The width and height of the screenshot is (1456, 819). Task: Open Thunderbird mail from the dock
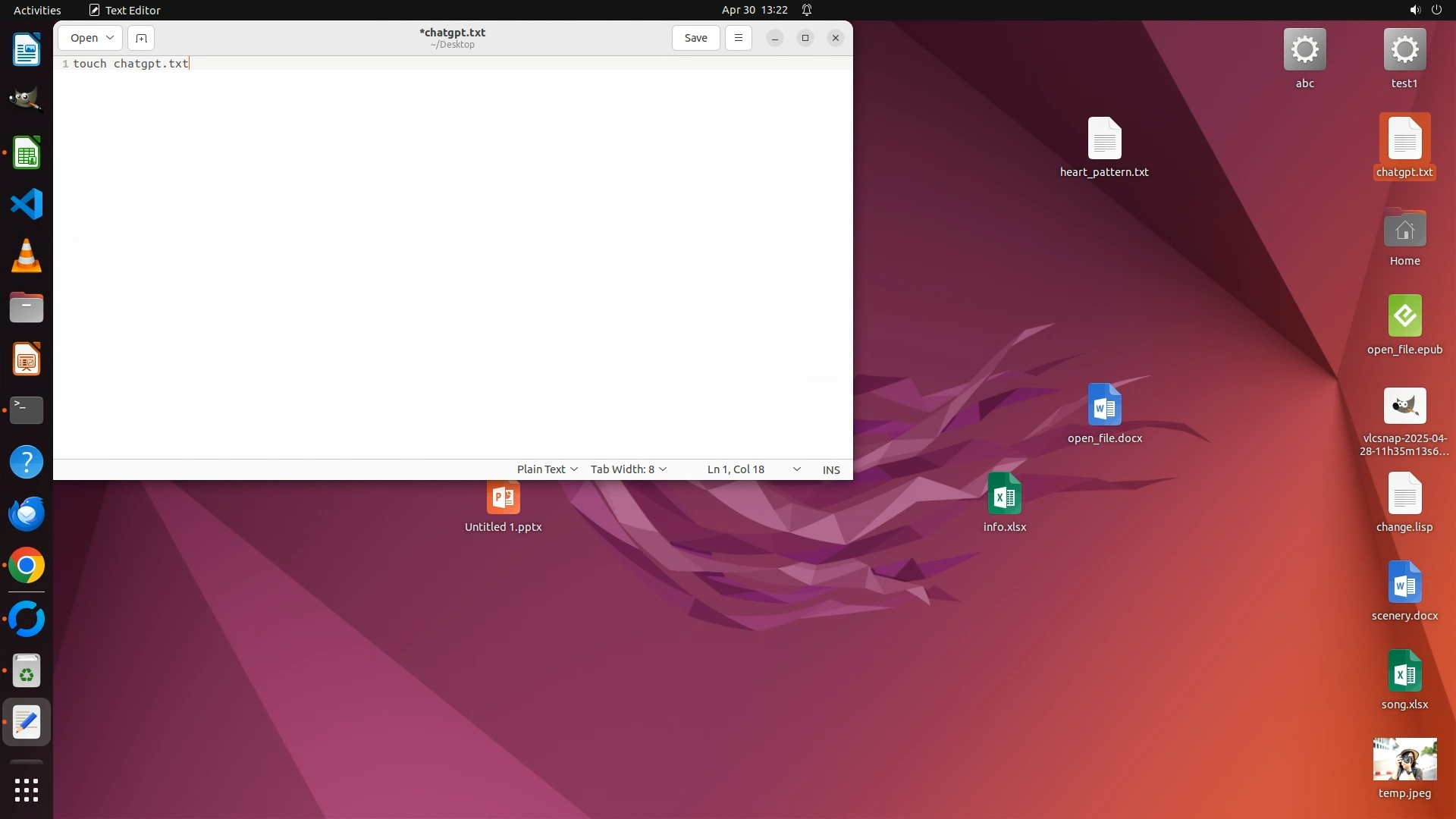pos(27,514)
